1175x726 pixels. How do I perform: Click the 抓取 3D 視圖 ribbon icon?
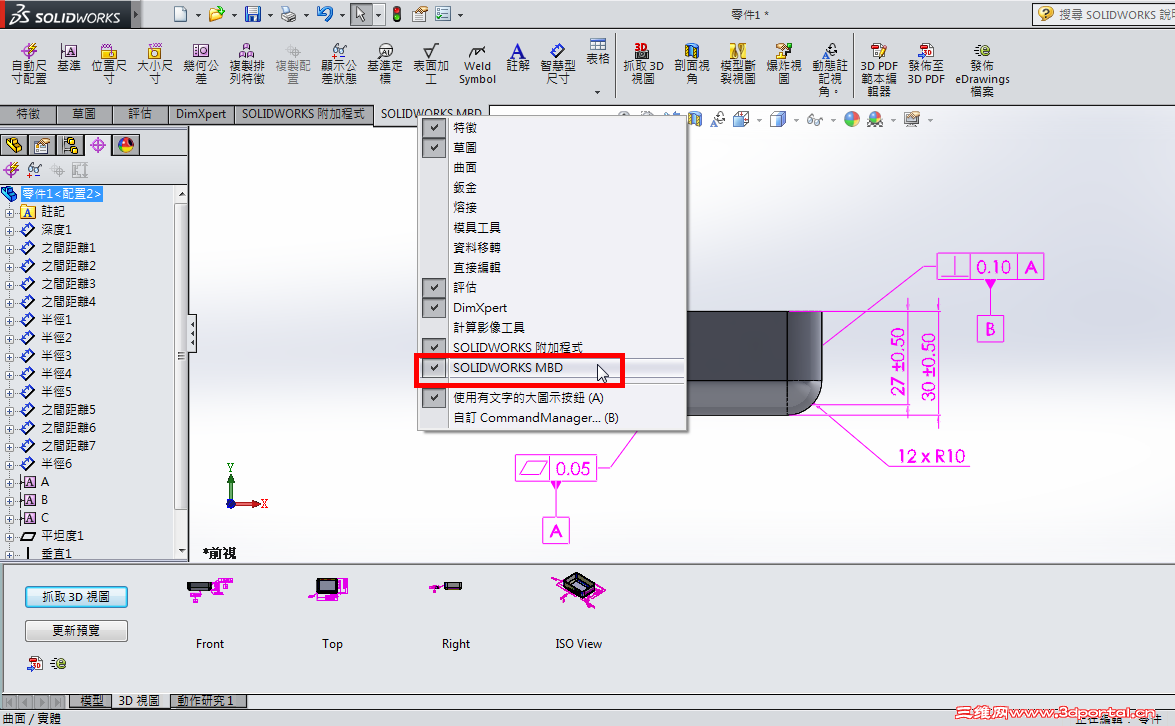tap(643, 64)
